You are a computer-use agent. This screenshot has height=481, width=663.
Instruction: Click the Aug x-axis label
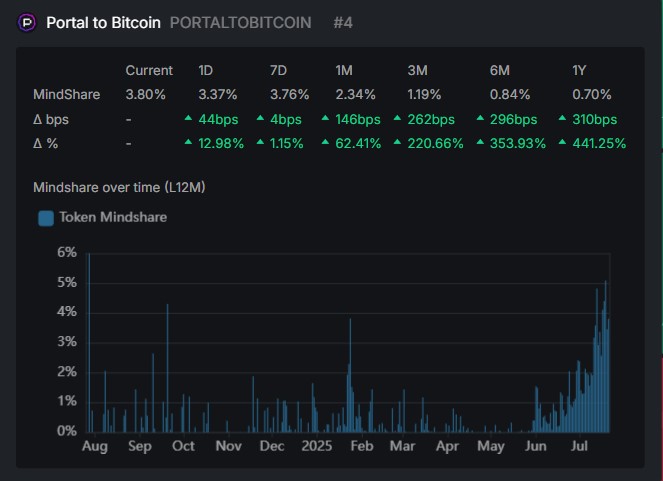pyautogui.click(x=95, y=446)
